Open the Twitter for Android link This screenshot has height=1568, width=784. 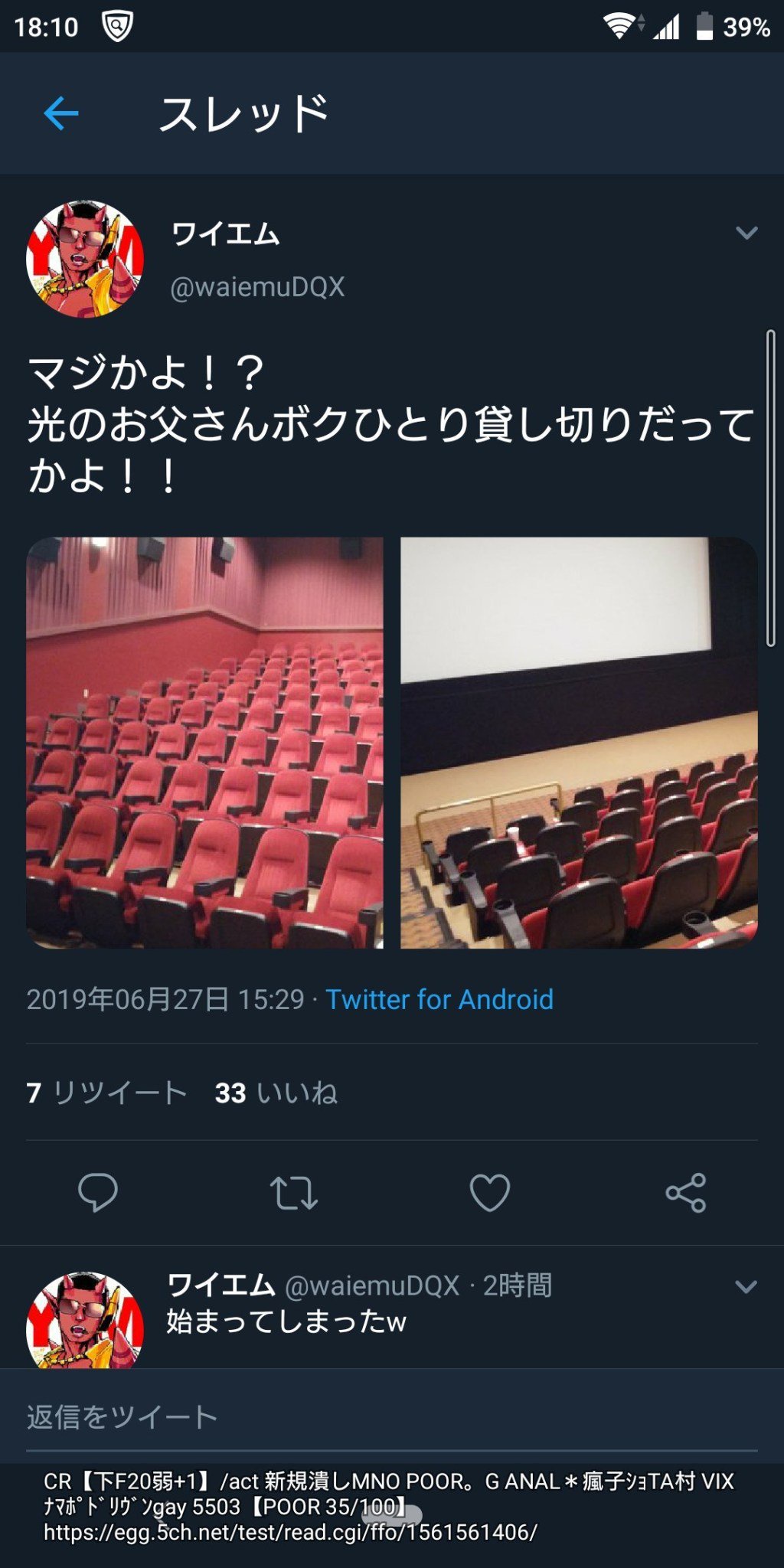click(439, 999)
